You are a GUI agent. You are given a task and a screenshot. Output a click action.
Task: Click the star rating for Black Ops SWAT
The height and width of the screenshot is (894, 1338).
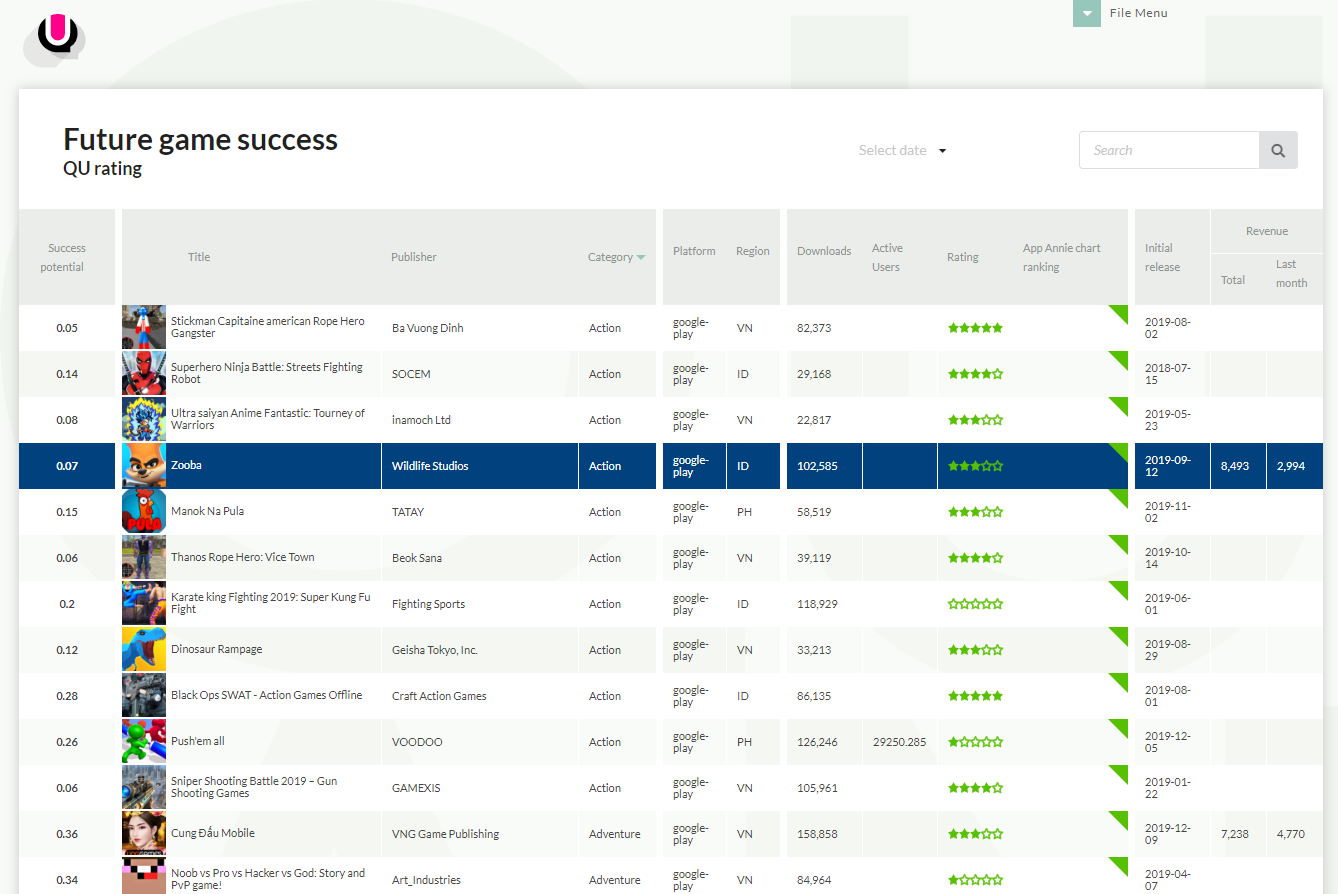(x=975, y=696)
